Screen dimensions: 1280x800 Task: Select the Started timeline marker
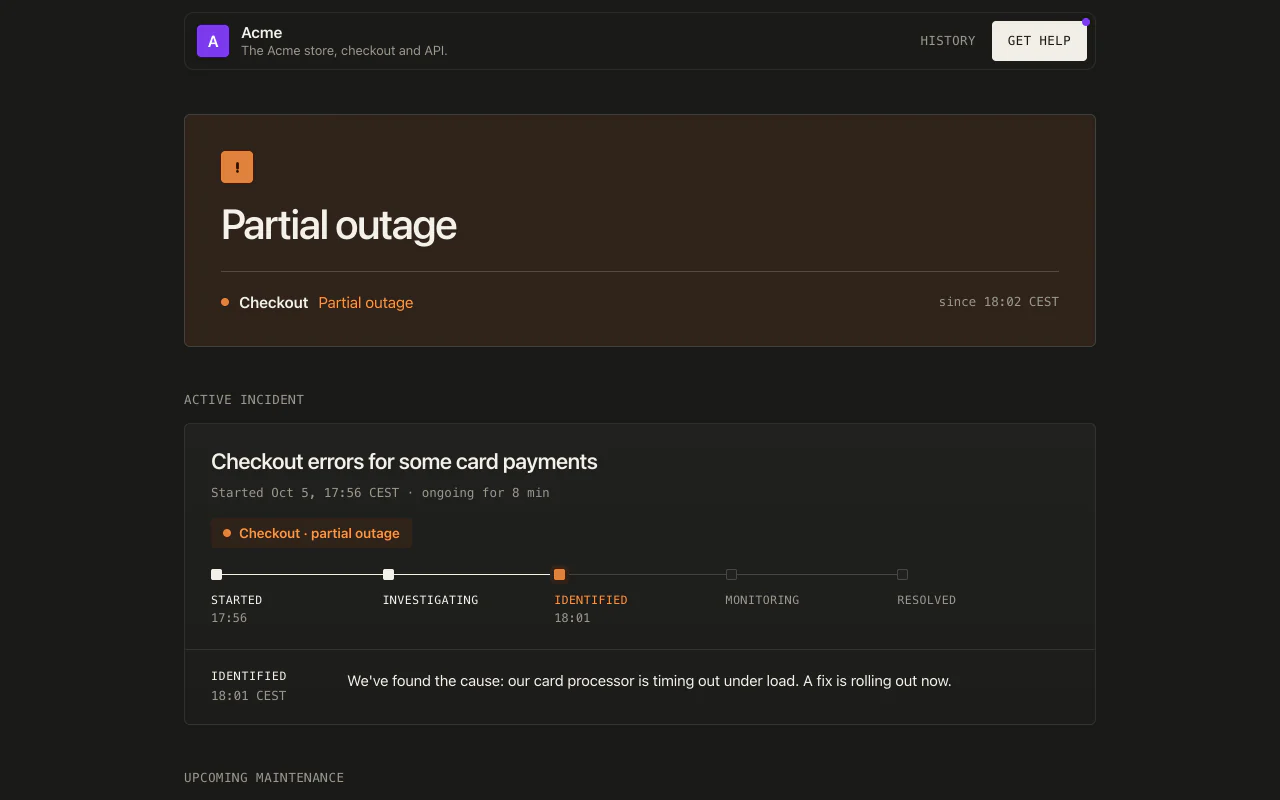pyautogui.click(x=217, y=575)
